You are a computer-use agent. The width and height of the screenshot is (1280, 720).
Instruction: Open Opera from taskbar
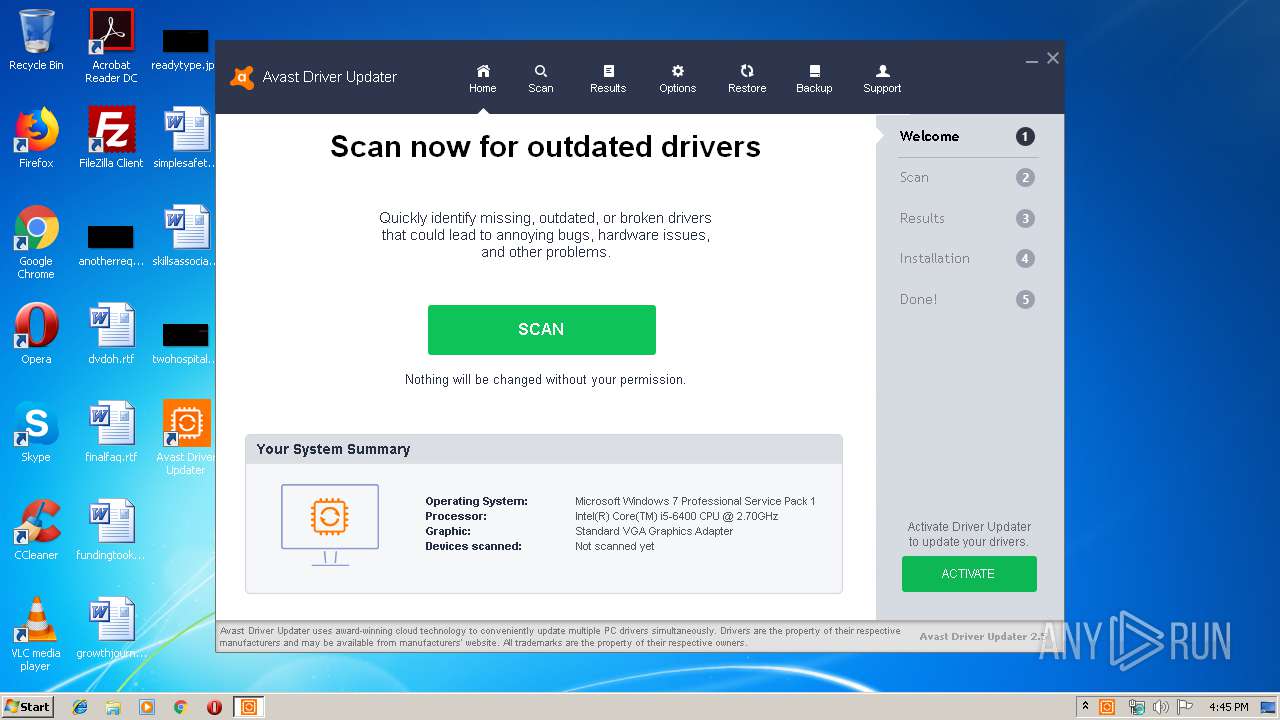click(x=214, y=707)
